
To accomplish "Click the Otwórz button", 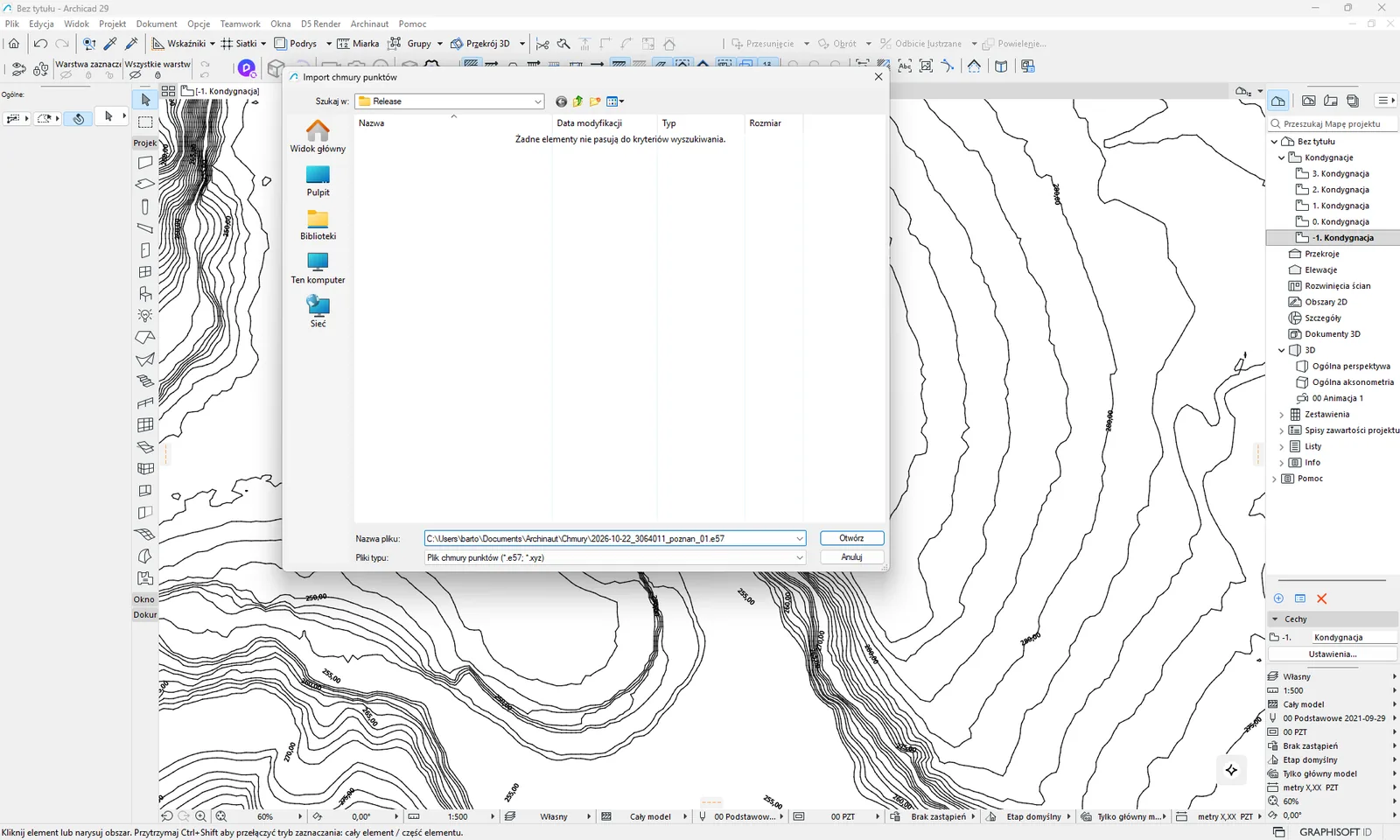I will pyautogui.click(x=851, y=538).
